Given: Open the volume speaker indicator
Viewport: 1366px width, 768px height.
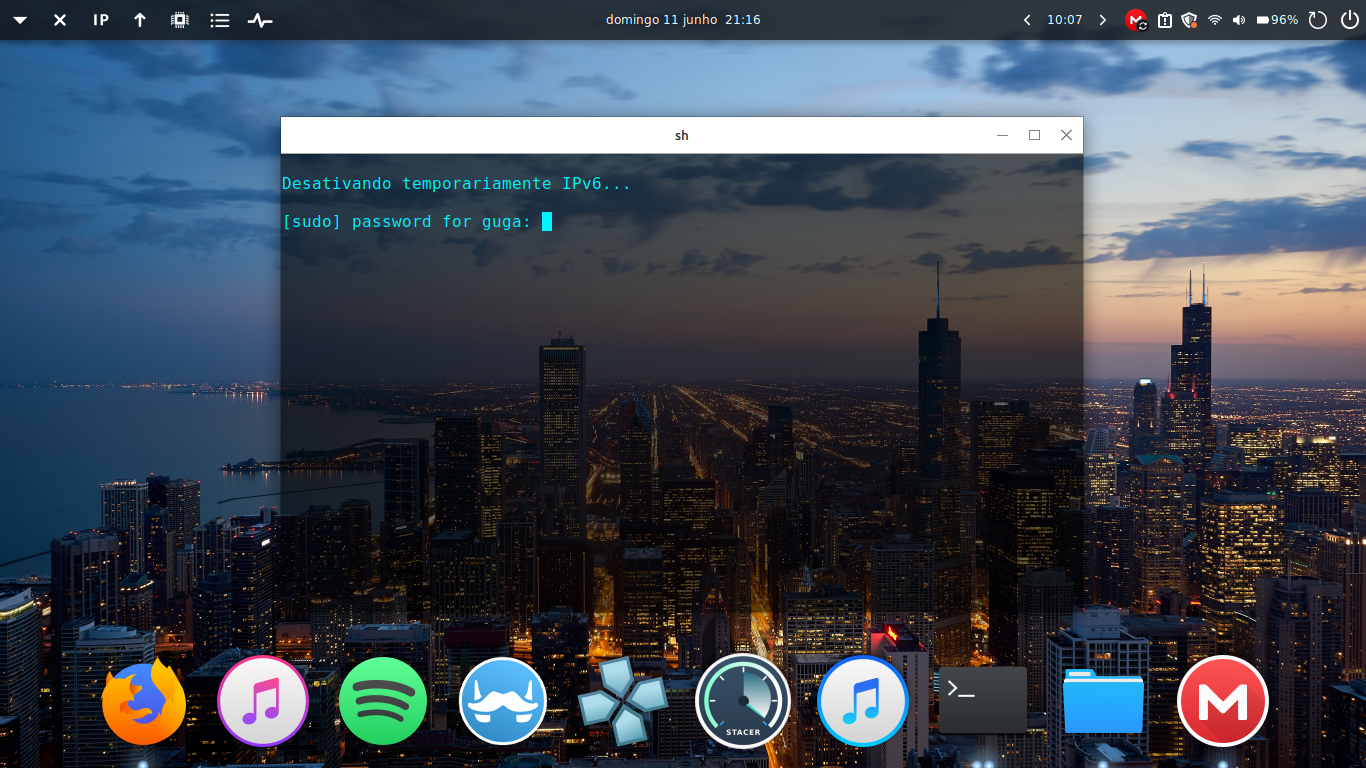Looking at the screenshot, I should click(x=1240, y=20).
